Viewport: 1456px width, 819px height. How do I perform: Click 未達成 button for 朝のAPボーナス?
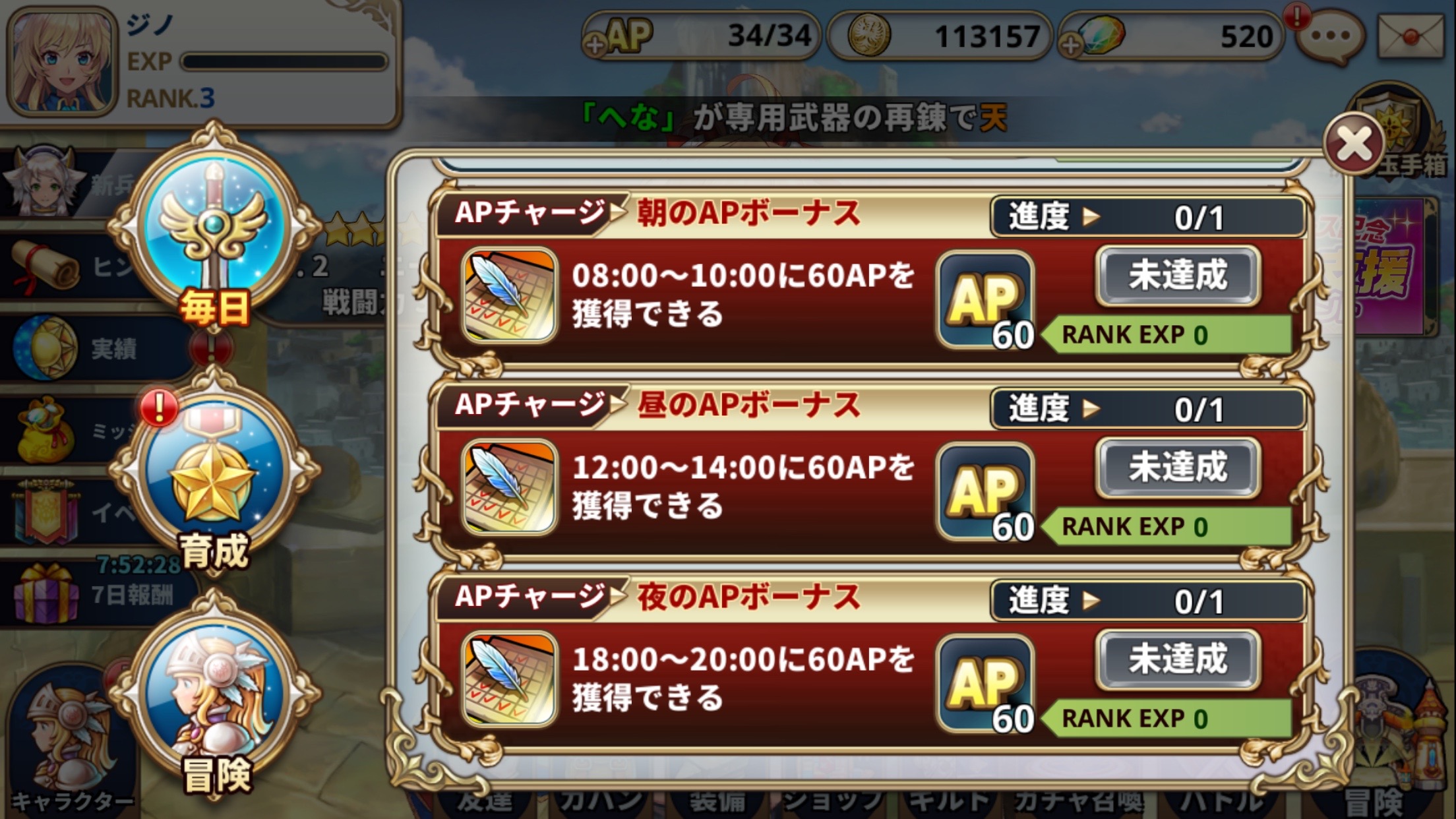[x=1178, y=276]
